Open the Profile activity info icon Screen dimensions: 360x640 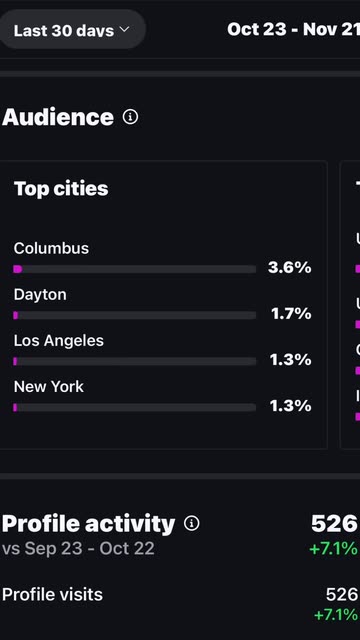click(x=191, y=523)
